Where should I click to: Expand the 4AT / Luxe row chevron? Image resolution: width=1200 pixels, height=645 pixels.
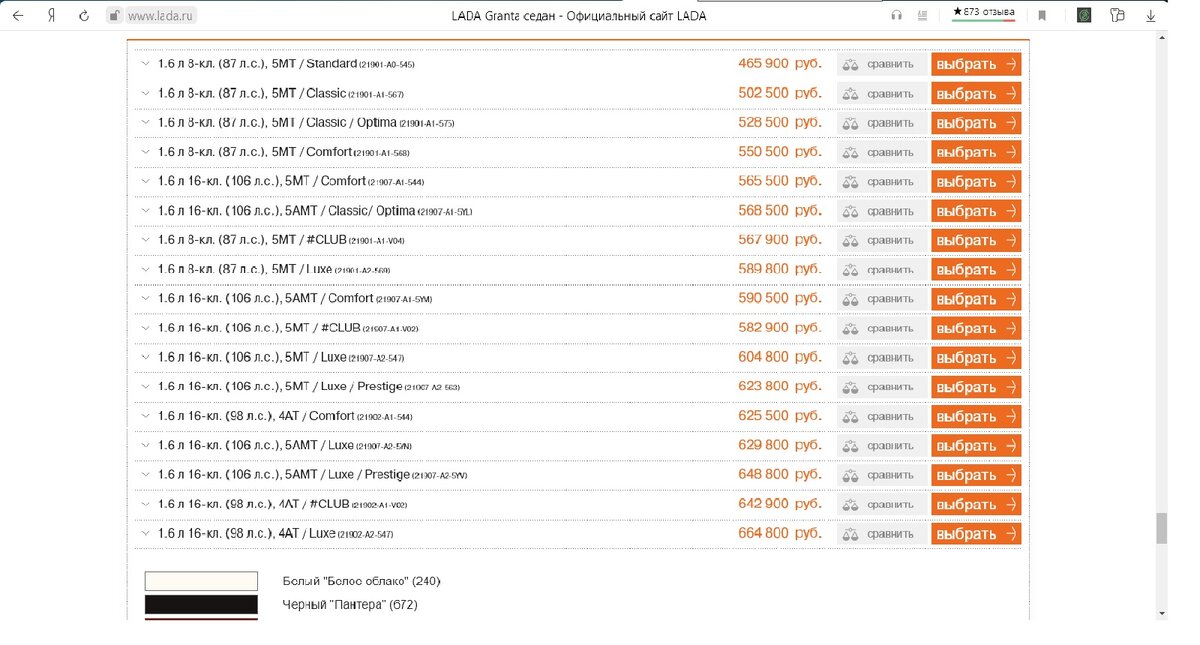[145, 534]
